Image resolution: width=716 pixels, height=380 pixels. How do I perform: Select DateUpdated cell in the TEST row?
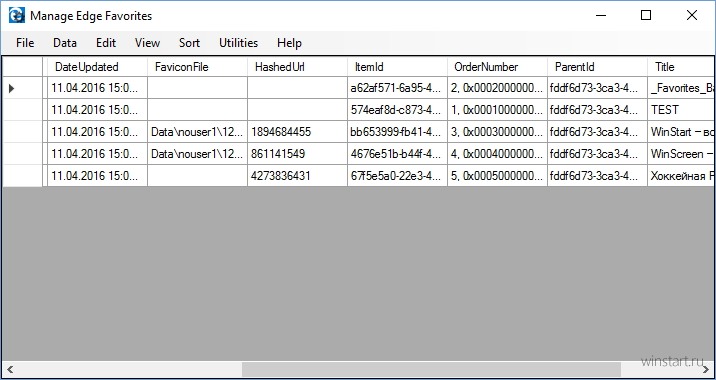(x=97, y=110)
